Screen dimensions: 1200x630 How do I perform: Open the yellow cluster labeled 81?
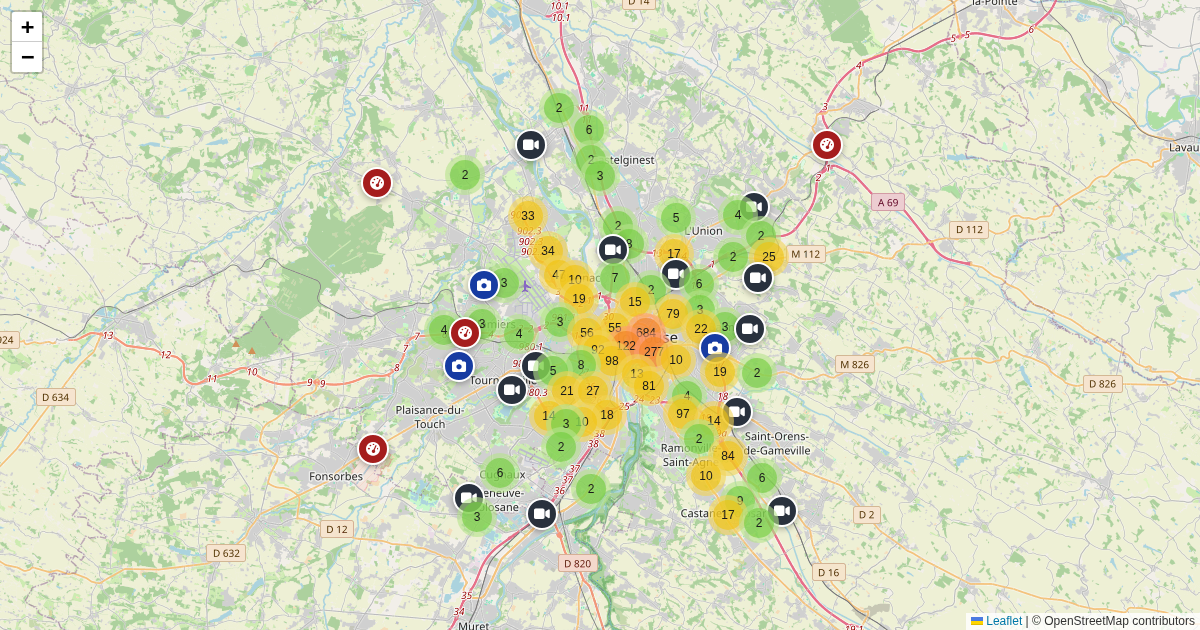click(649, 386)
